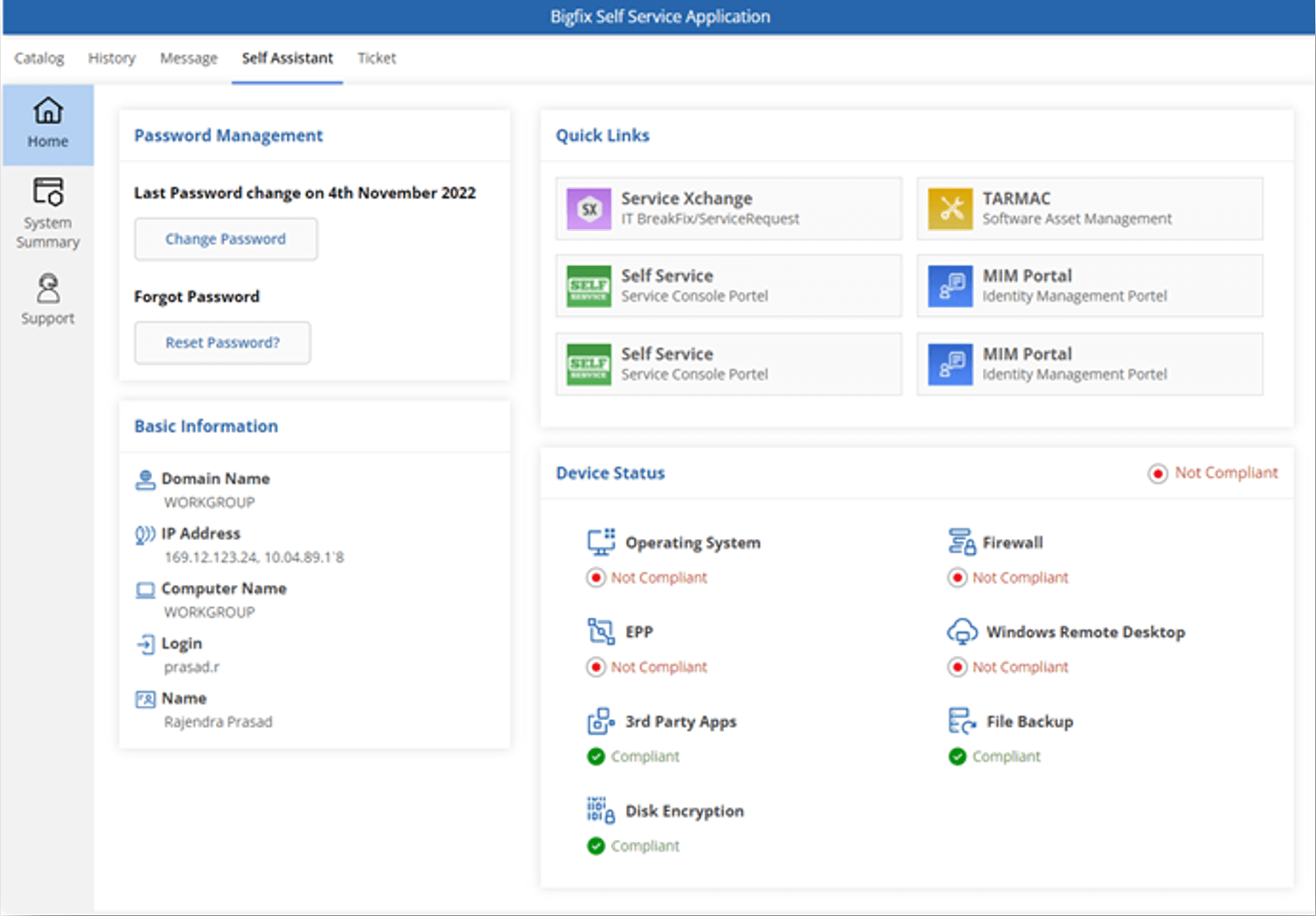Click the name Rajendra Prasad
The image size is (1316, 916).
pyautogui.click(x=219, y=722)
